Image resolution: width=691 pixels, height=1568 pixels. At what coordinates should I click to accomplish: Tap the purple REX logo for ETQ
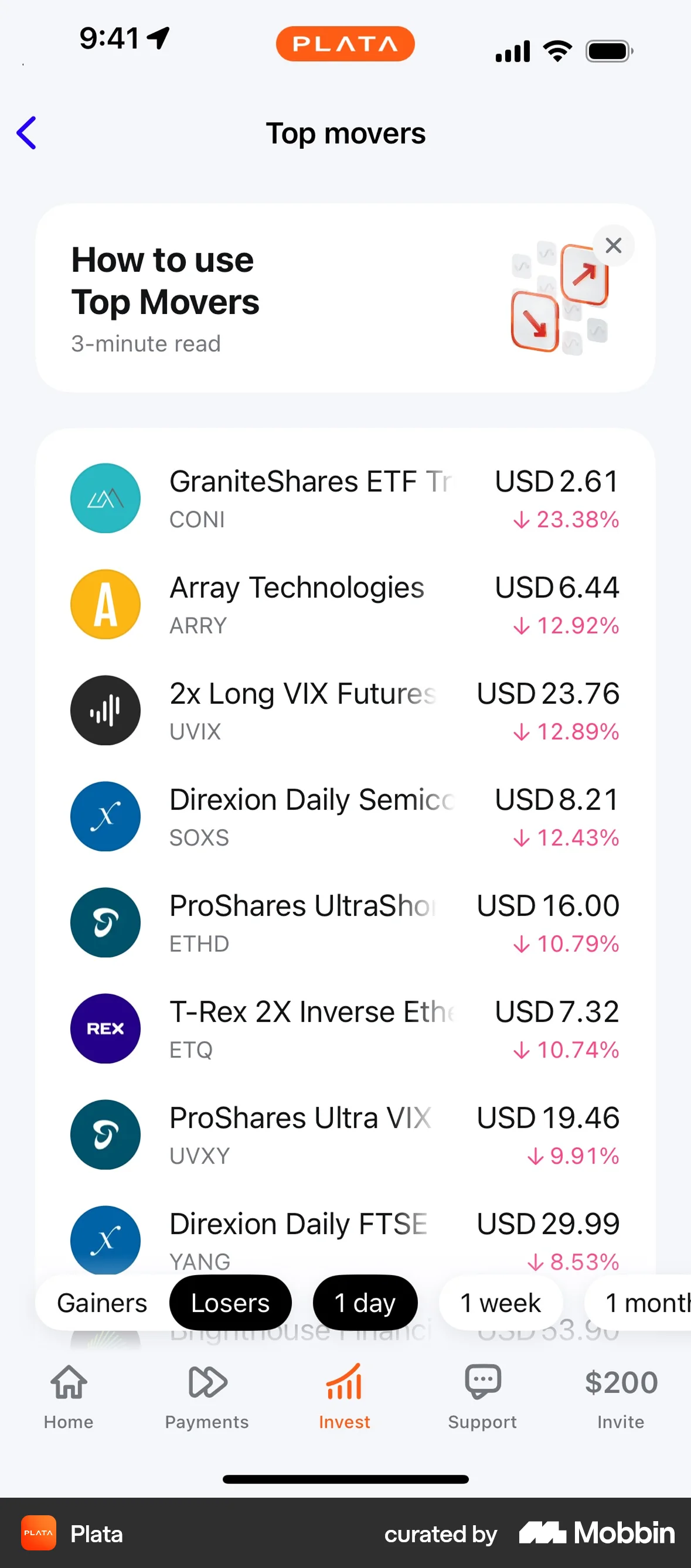point(105,1029)
